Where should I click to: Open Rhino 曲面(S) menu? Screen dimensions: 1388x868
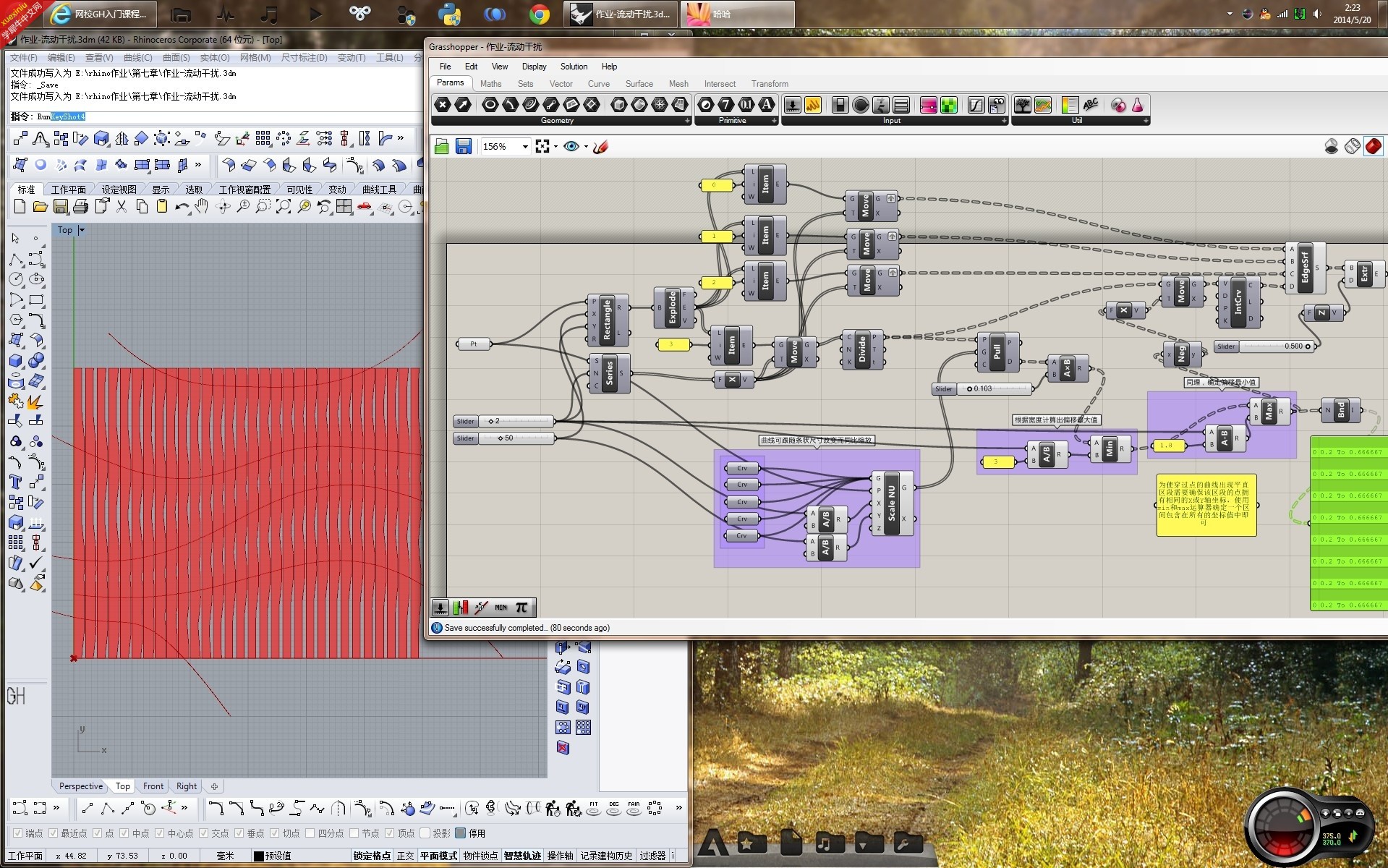(176, 58)
